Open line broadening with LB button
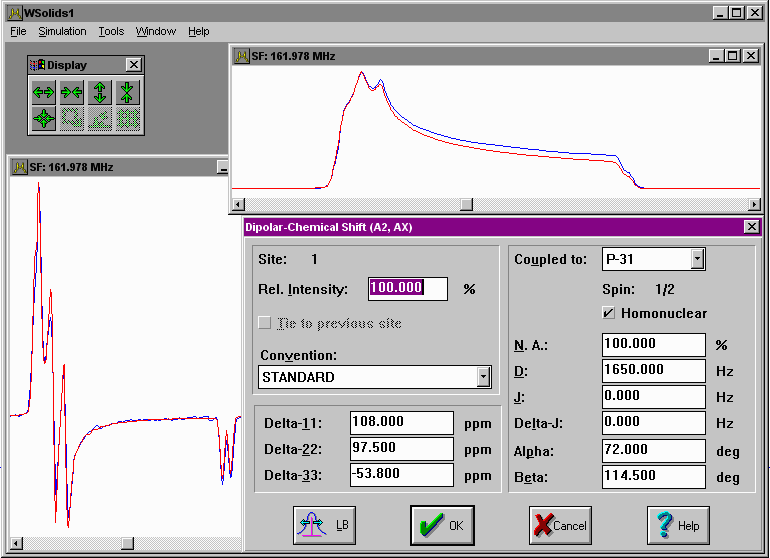770x558 pixels. 325,525
